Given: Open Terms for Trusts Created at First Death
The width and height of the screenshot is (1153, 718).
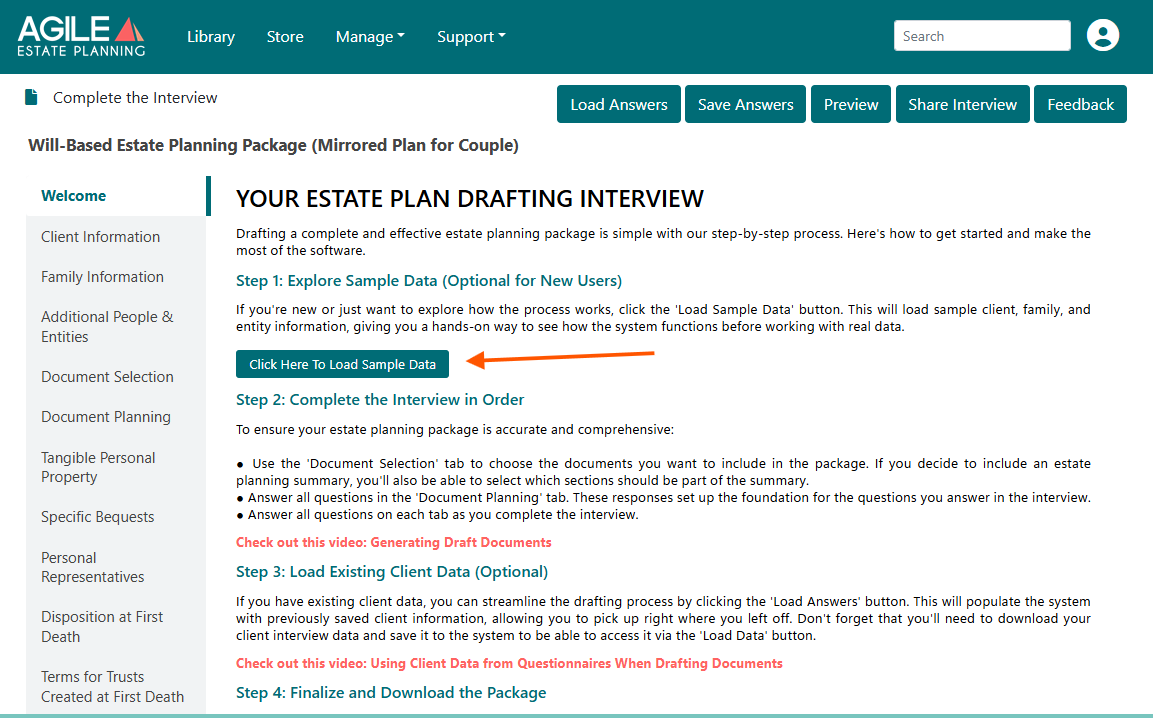Looking at the screenshot, I should tap(116, 686).
